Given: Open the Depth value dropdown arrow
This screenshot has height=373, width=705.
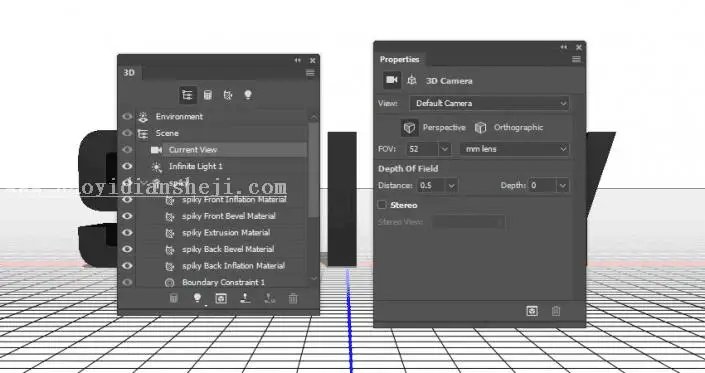Looking at the screenshot, I should click(x=563, y=186).
